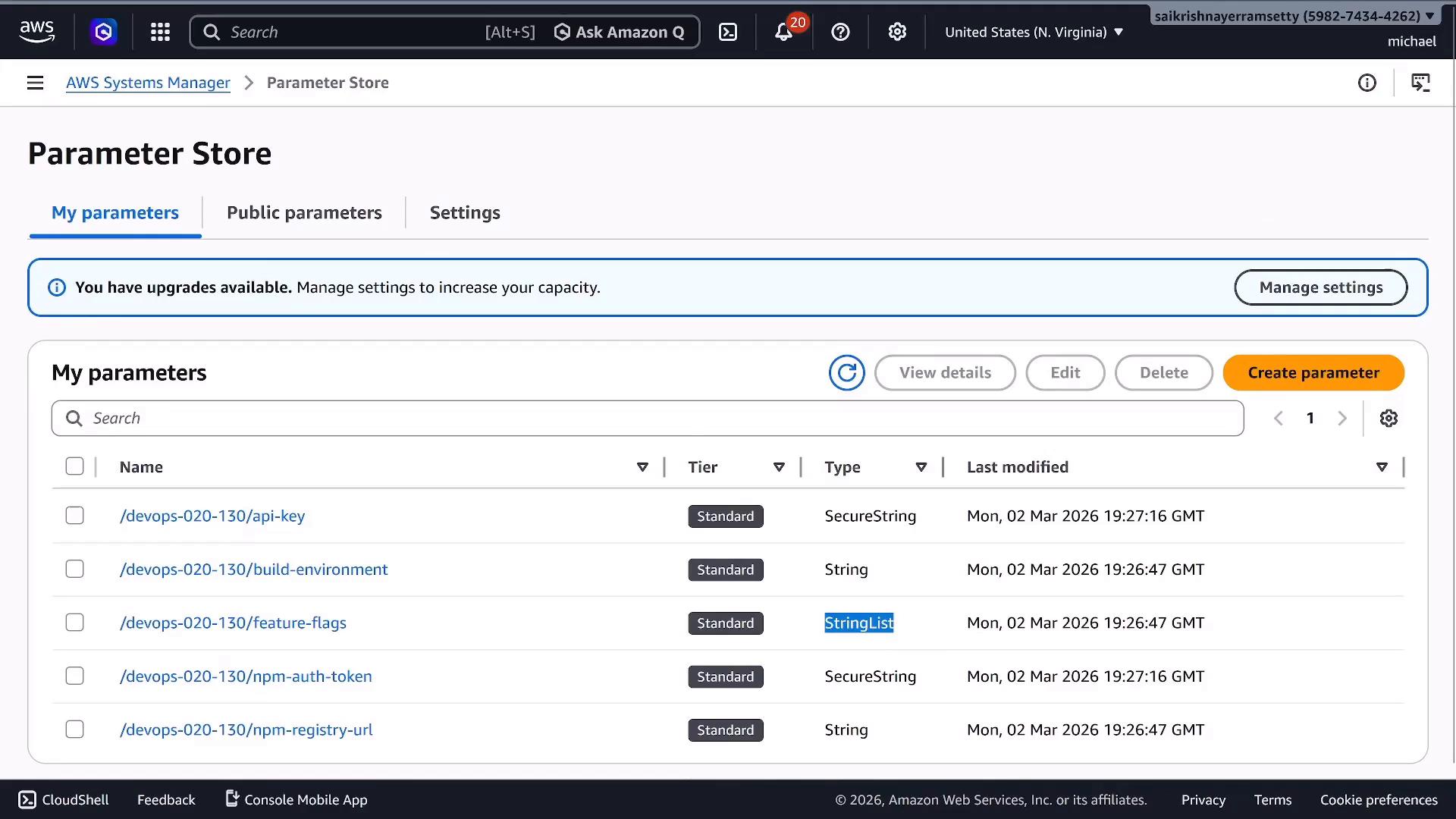Viewport: 1456px width, 819px height.
Task: Open Cookie preferences in the footer
Action: [x=1379, y=799]
